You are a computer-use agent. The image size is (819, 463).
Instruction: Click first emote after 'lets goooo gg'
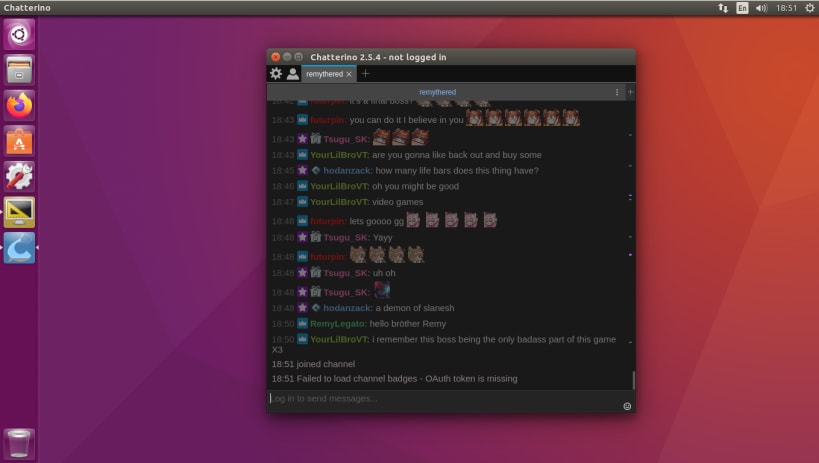point(413,220)
